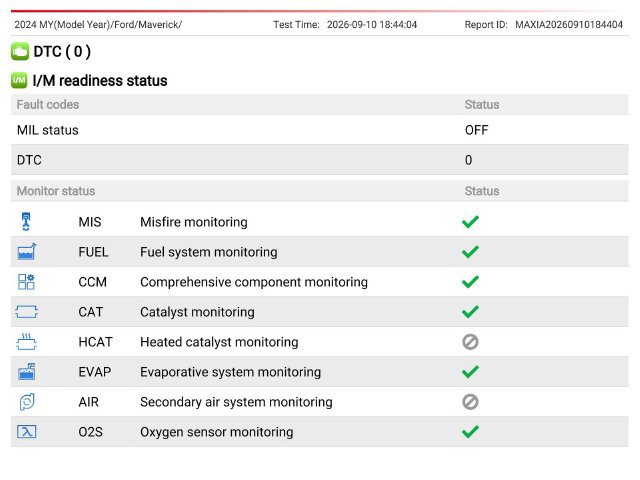Image resolution: width=640 pixels, height=480 pixels.
Task: Click the DTC count row
Action: (320, 160)
